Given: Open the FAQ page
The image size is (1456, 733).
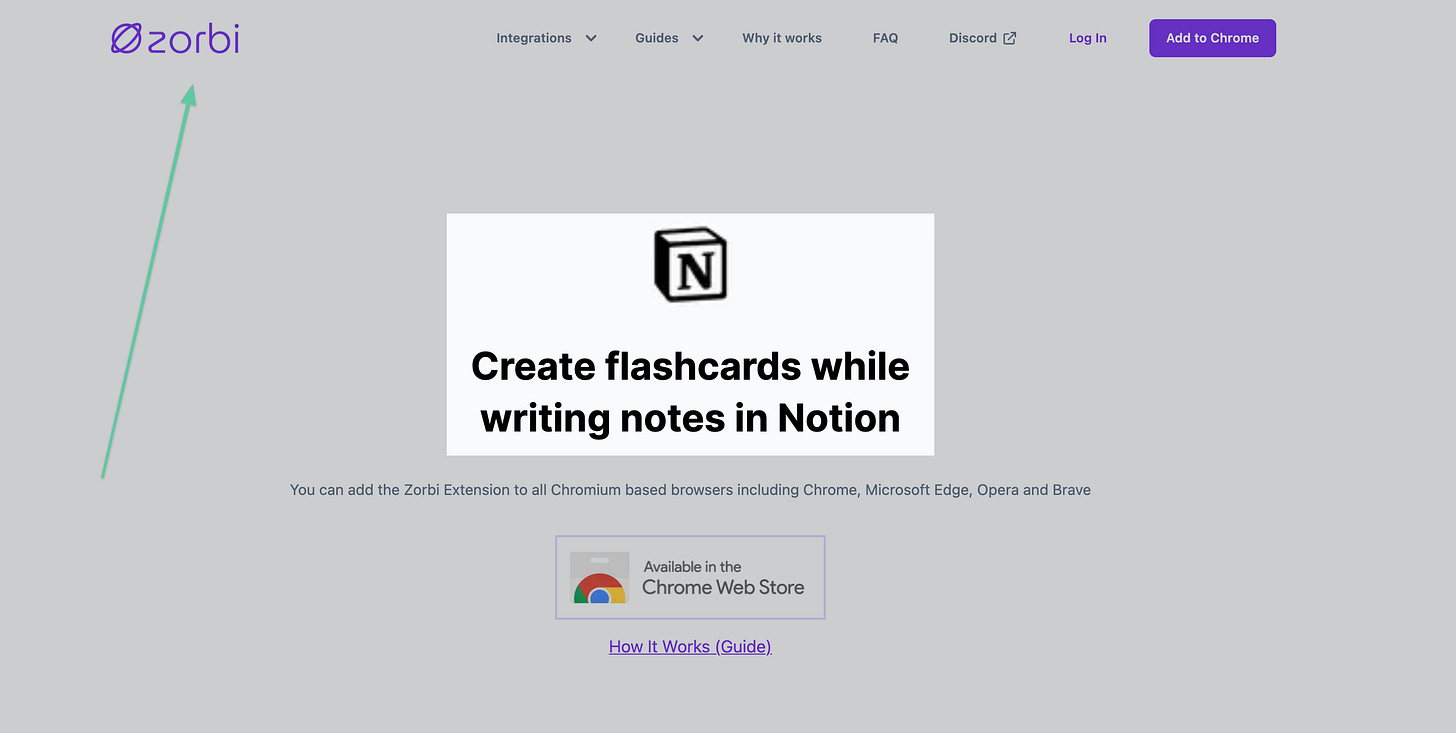Looking at the screenshot, I should point(885,38).
